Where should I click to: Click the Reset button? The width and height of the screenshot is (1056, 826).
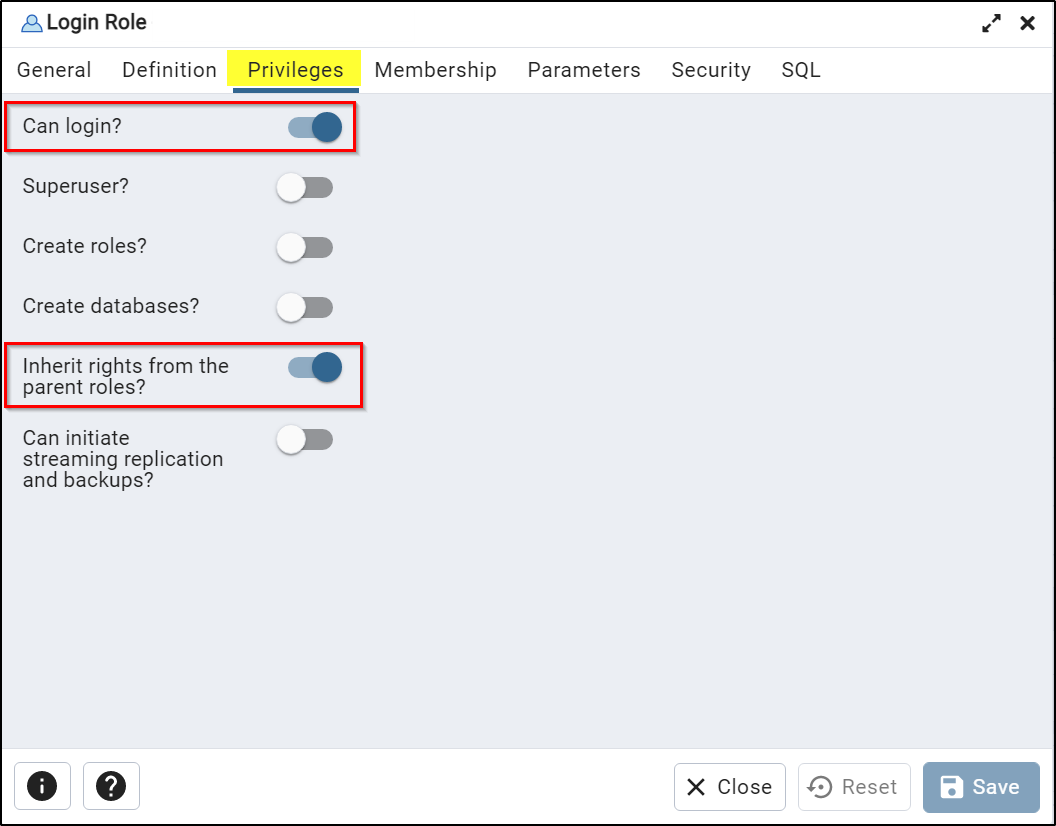(x=854, y=787)
